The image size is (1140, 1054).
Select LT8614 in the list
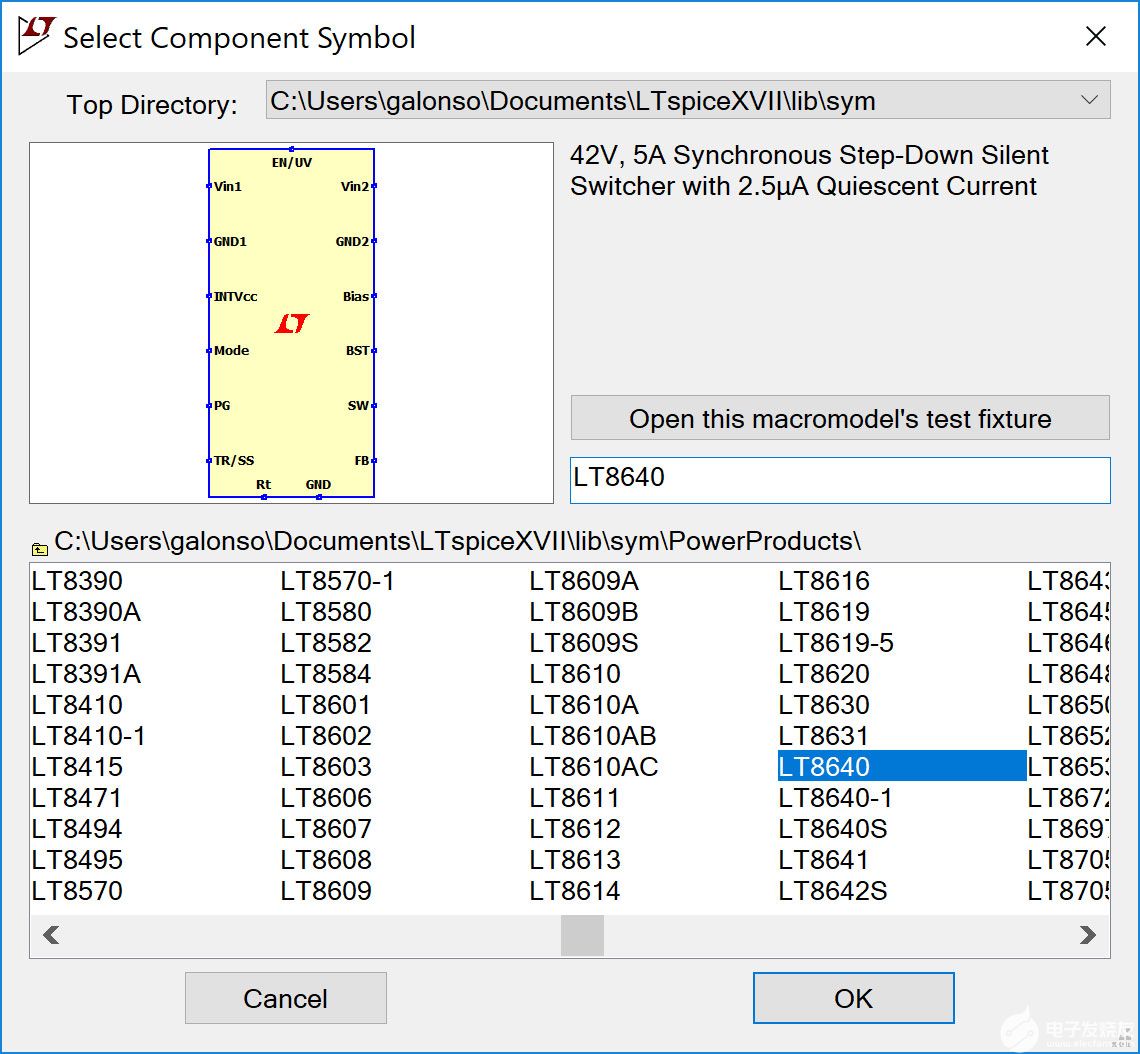tap(575, 891)
